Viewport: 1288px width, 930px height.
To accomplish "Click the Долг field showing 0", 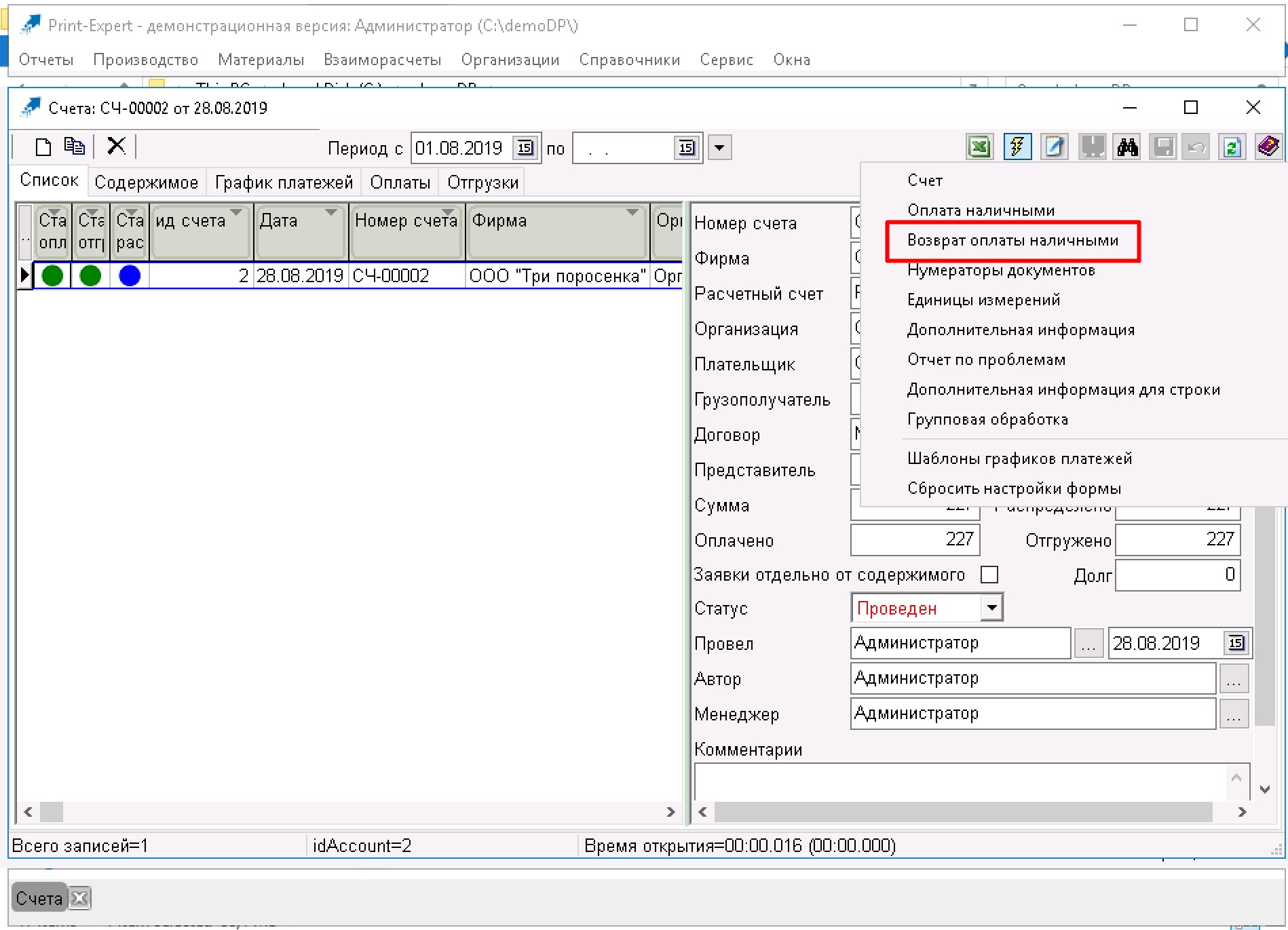I will 1177,575.
